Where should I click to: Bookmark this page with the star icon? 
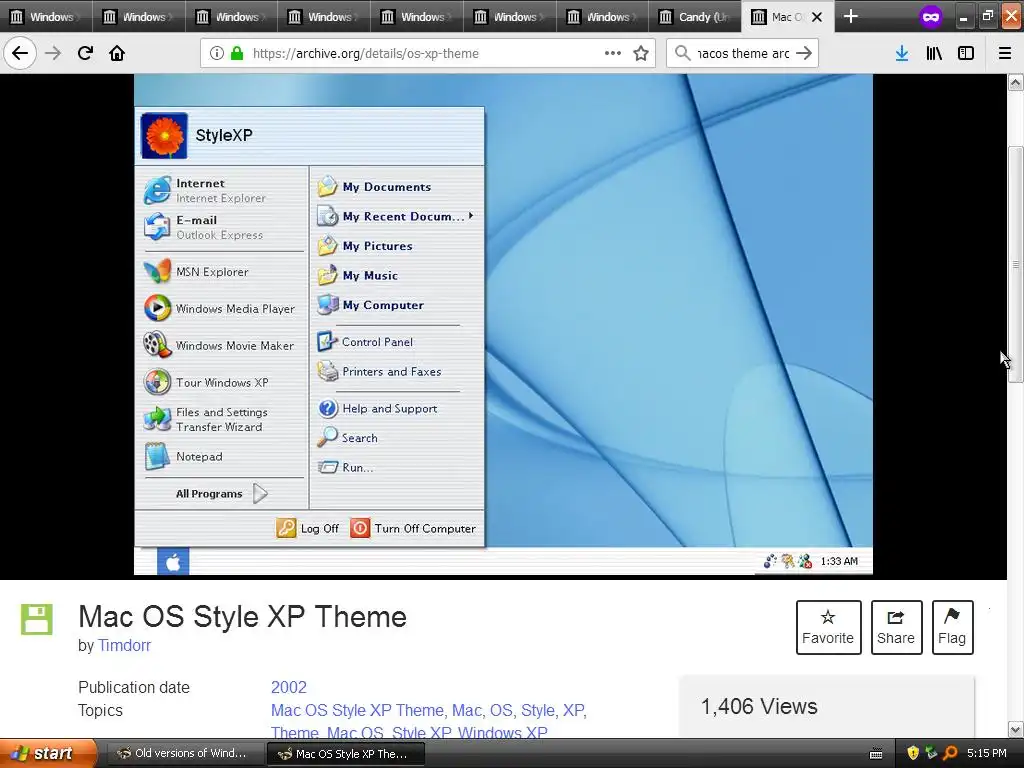[641, 53]
